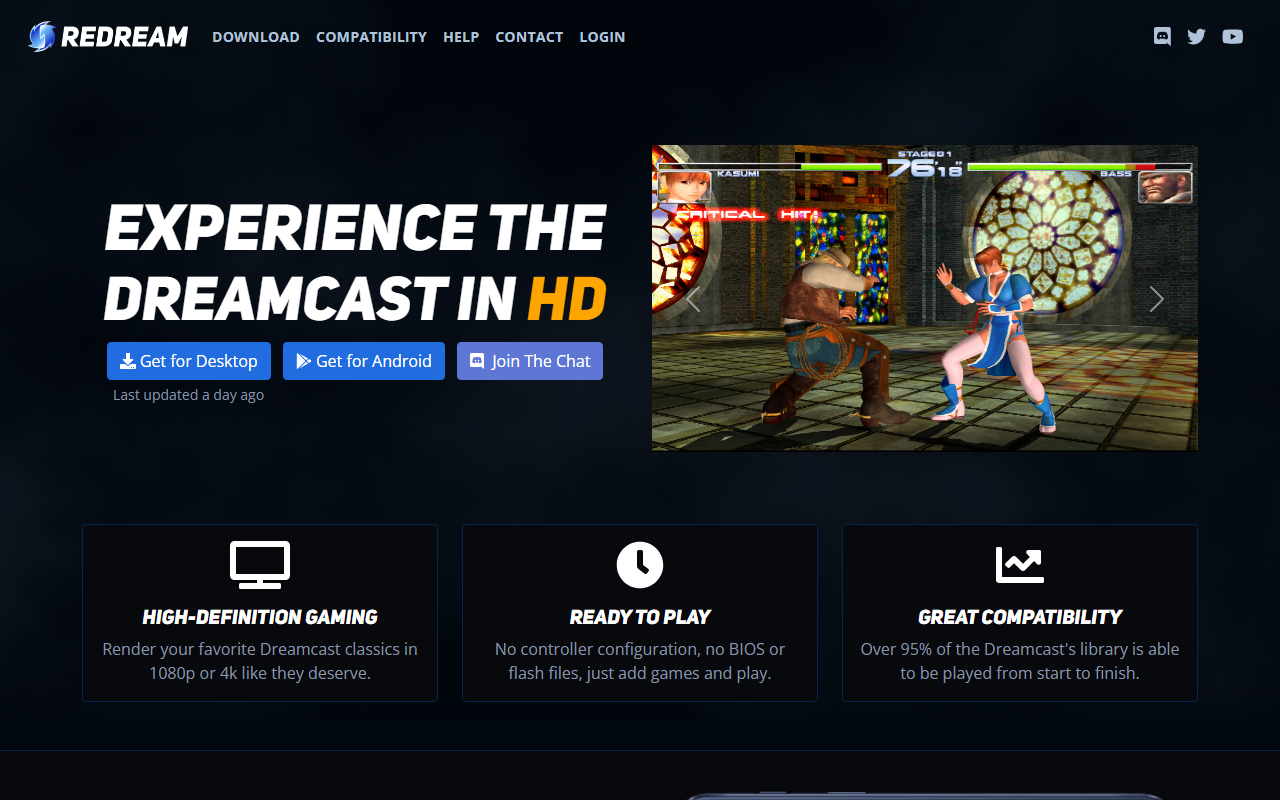Show the next screenshot in the carousel
1280x800 pixels.
point(1157,298)
